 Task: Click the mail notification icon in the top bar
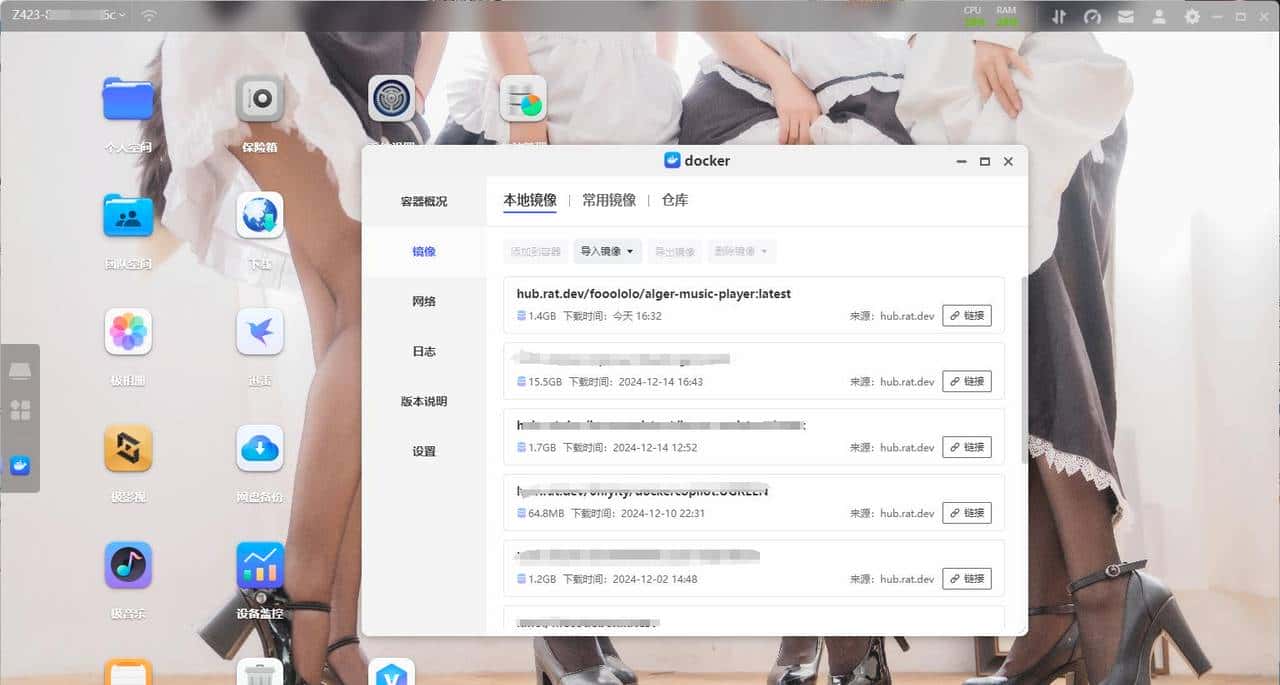coord(1125,16)
